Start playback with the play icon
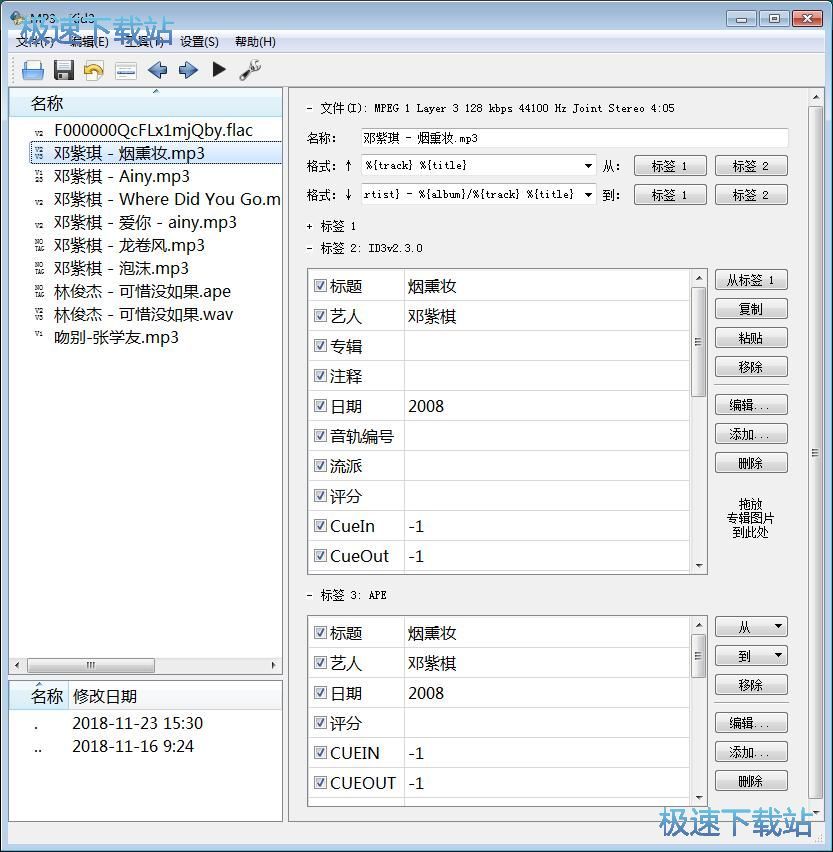833x852 pixels. [219, 69]
